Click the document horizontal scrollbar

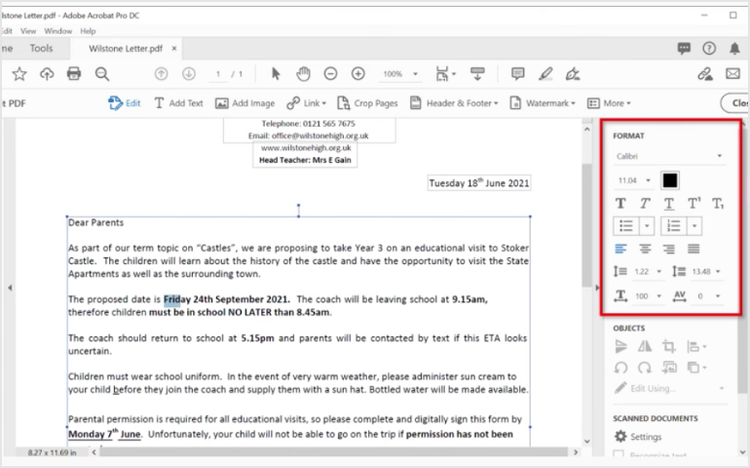point(333,452)
